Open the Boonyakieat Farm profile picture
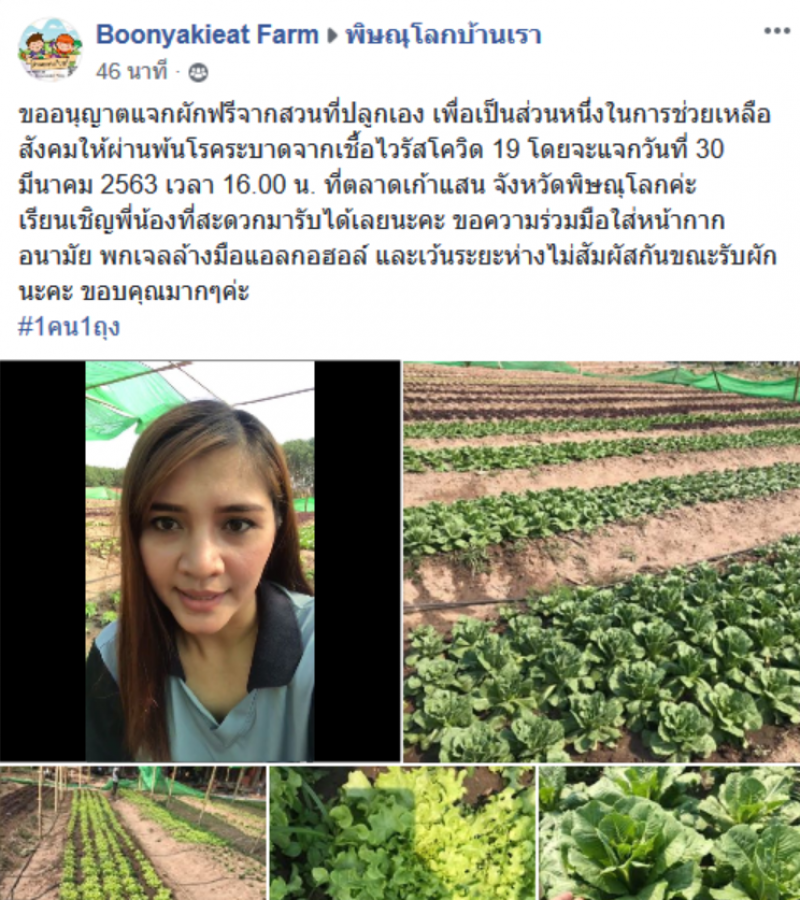800x900 pixels. point(50,50)
